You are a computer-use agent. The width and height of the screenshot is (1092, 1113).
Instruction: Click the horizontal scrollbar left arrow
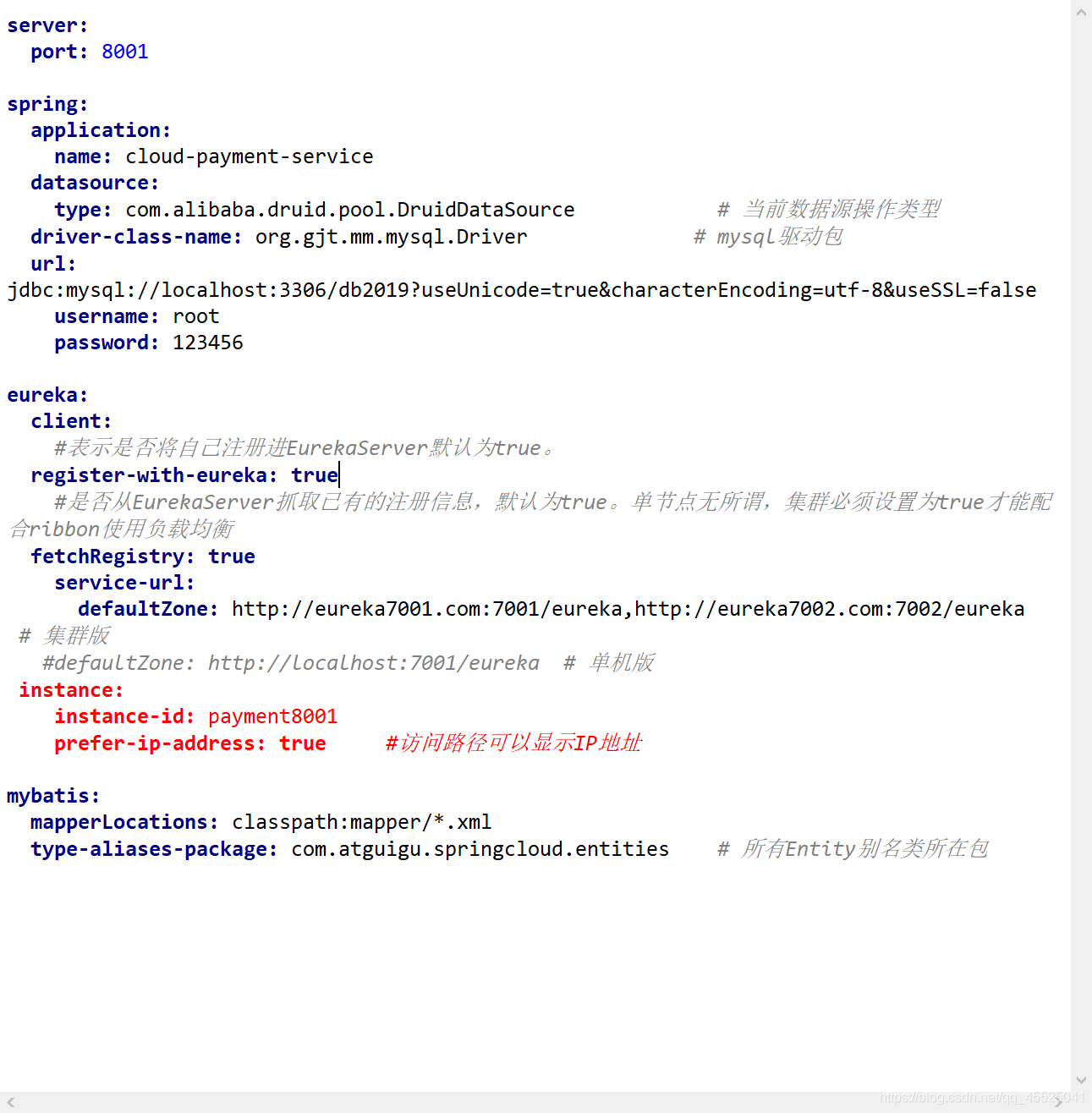[x=11, y=1102]
